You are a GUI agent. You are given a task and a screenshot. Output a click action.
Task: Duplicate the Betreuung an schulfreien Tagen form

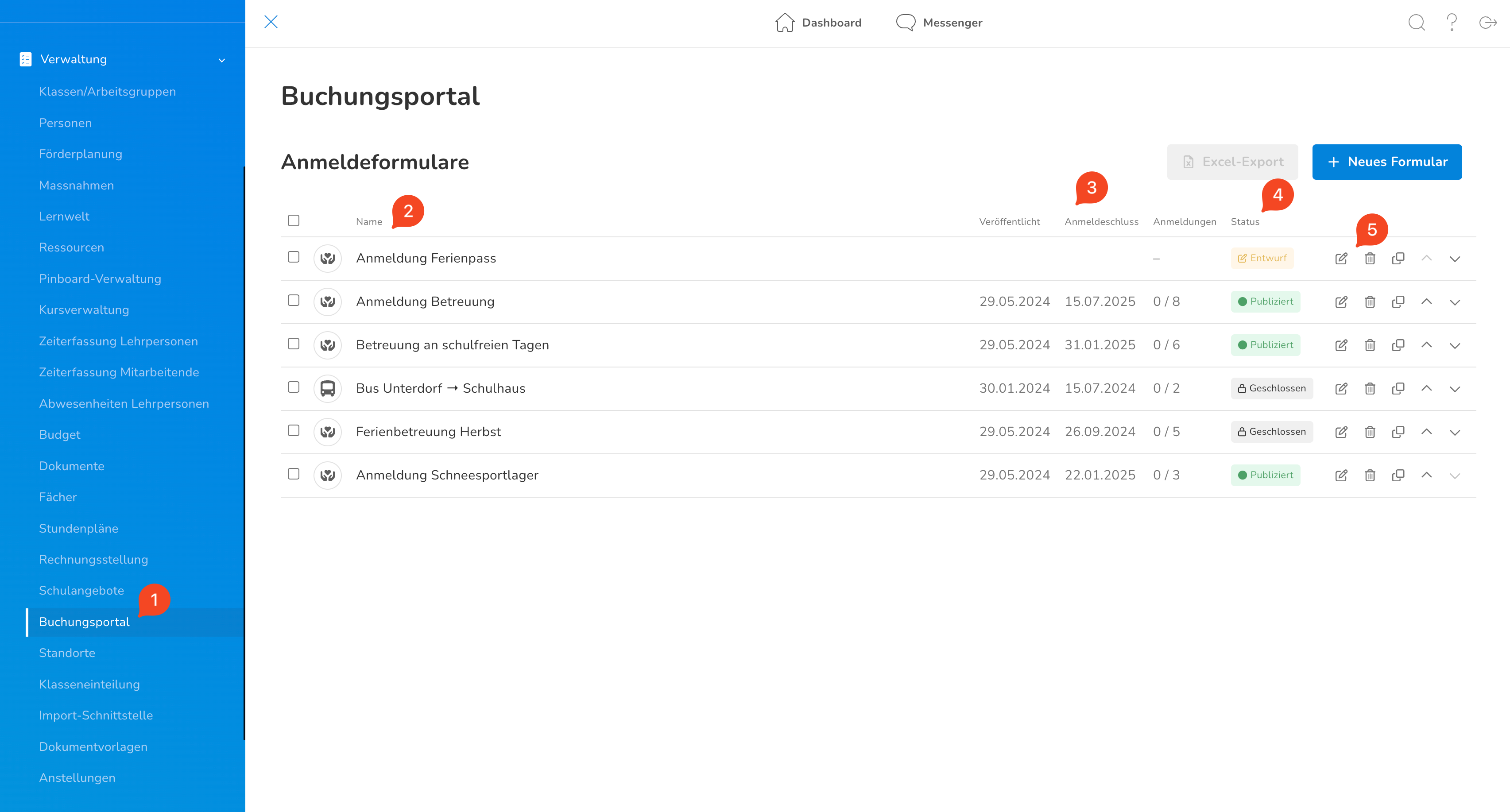point(1398,345)
